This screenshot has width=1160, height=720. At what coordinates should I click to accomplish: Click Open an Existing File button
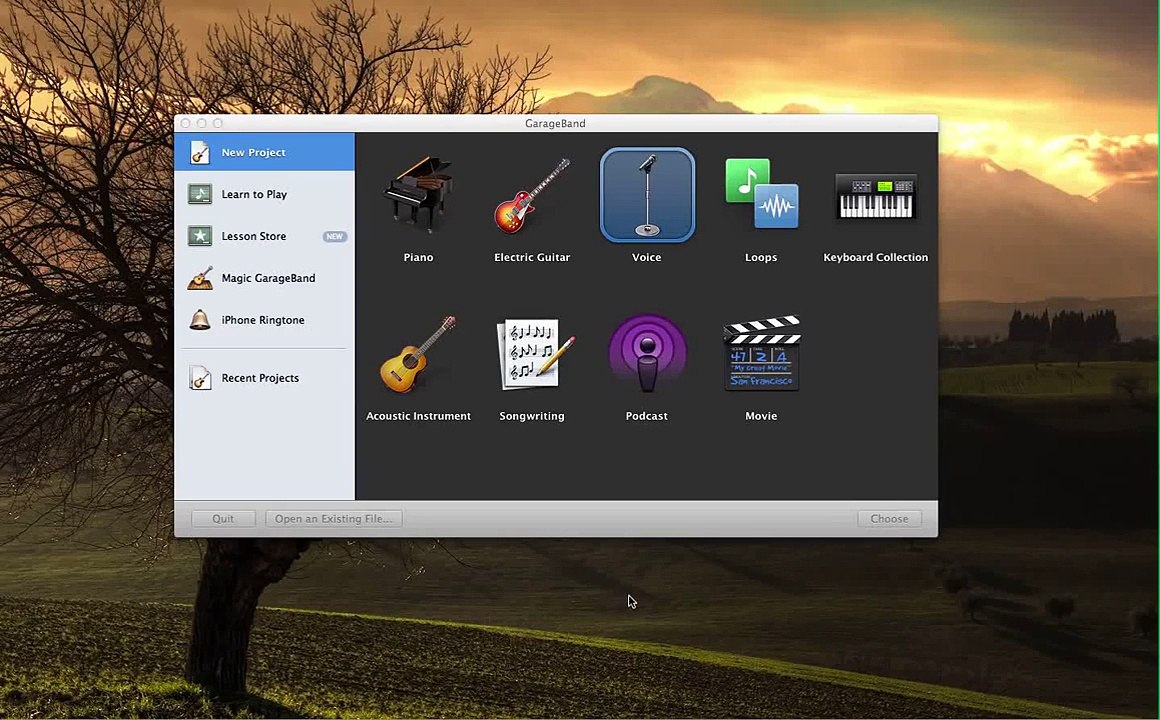tap(334, 519)
